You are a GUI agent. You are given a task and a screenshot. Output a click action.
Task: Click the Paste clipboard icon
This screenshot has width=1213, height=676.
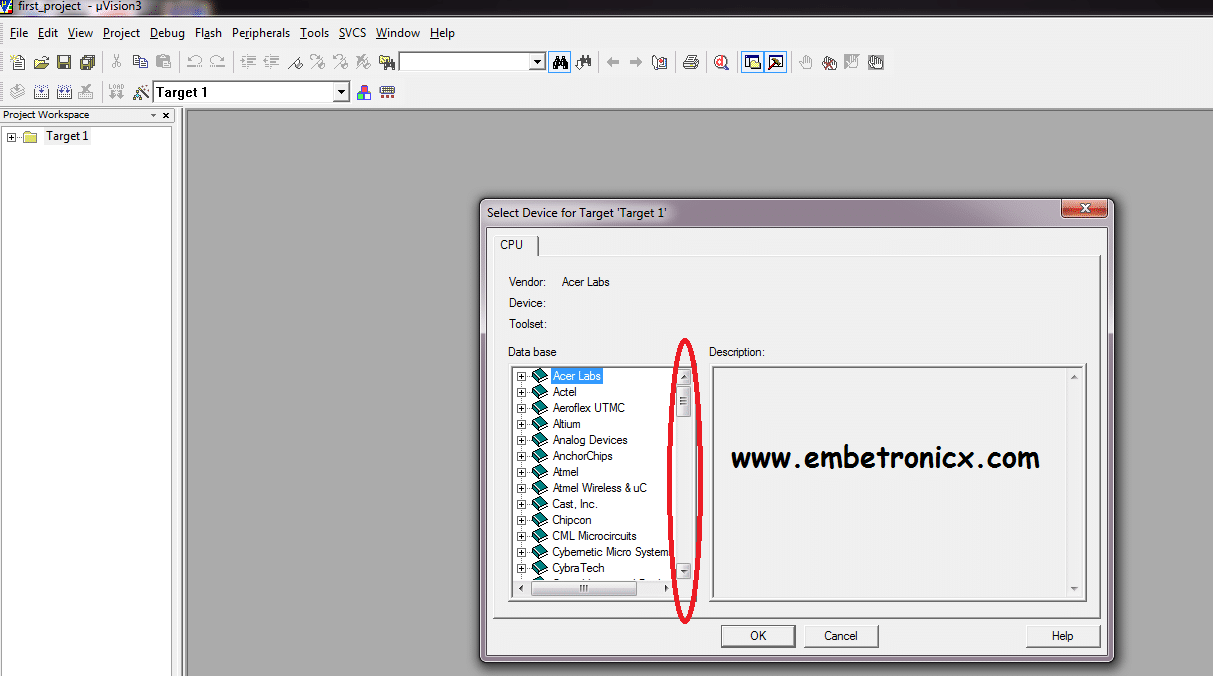click(x=163, y=62)
